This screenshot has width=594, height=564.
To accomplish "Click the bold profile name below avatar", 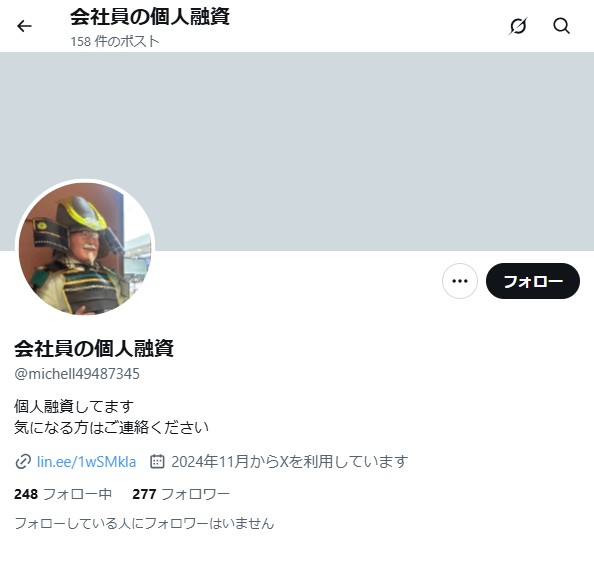I will coord(94,348).
